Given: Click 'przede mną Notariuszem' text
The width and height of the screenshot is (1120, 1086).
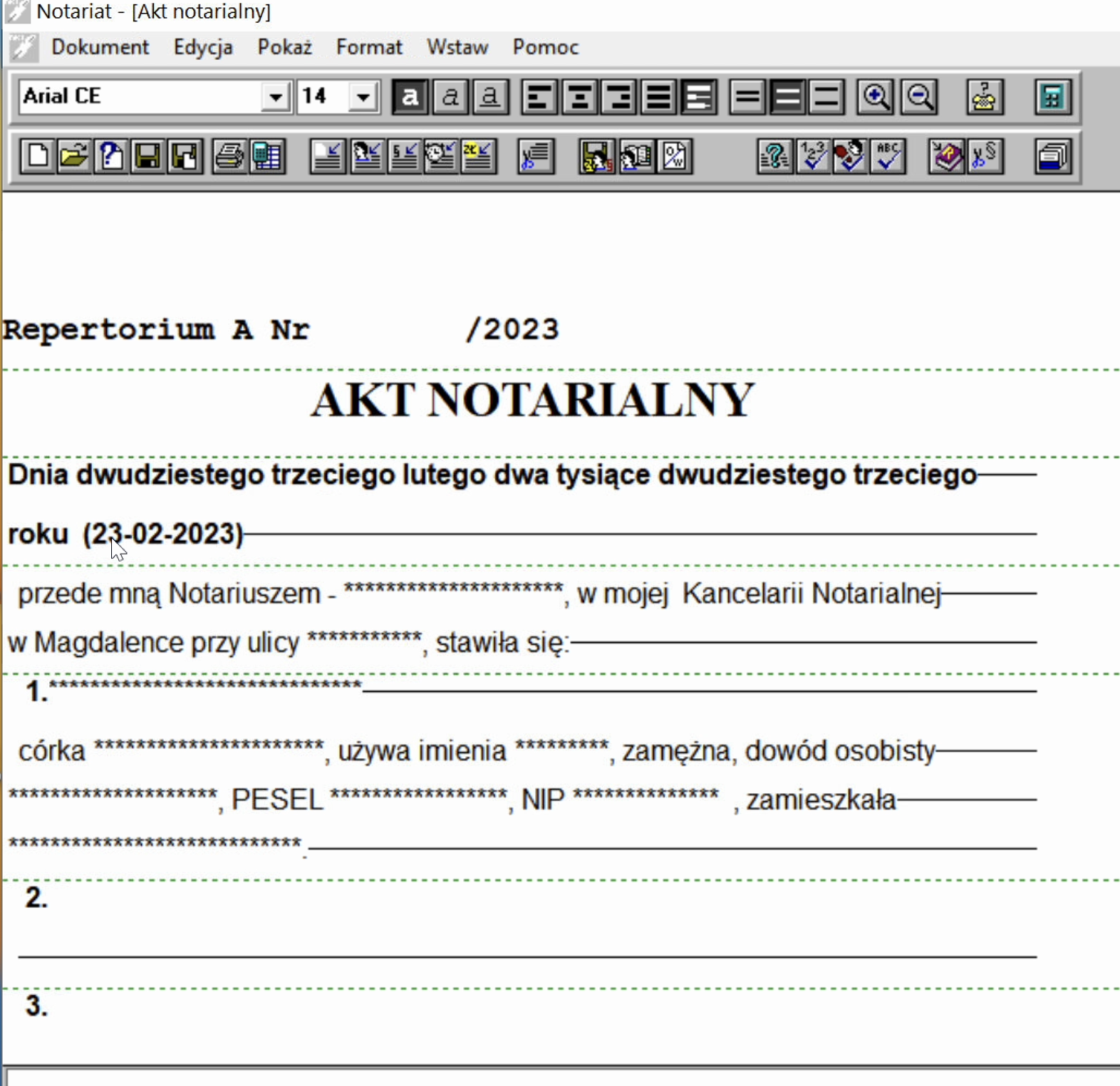Looking at the screenshot, I should [x=169, y=594].
